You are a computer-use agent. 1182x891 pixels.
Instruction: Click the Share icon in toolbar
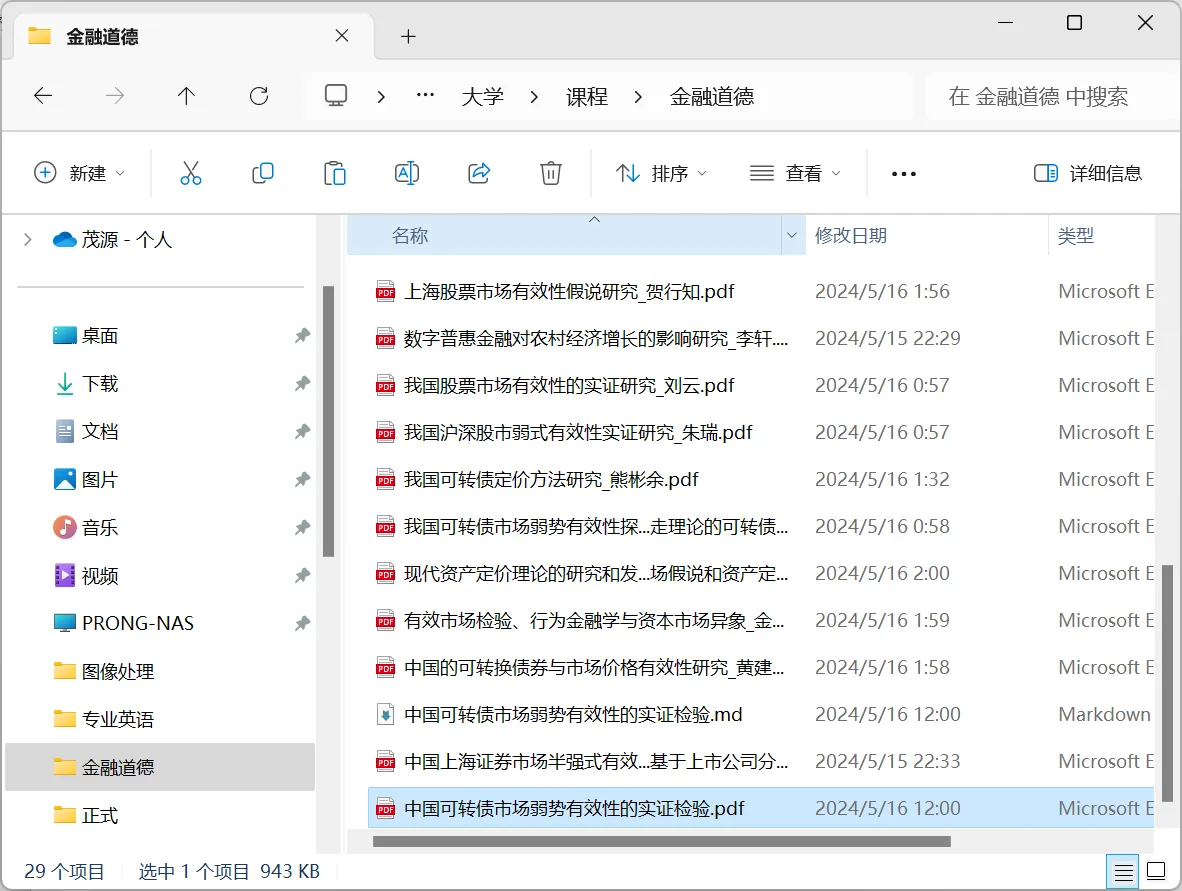(x=479, y=173)
